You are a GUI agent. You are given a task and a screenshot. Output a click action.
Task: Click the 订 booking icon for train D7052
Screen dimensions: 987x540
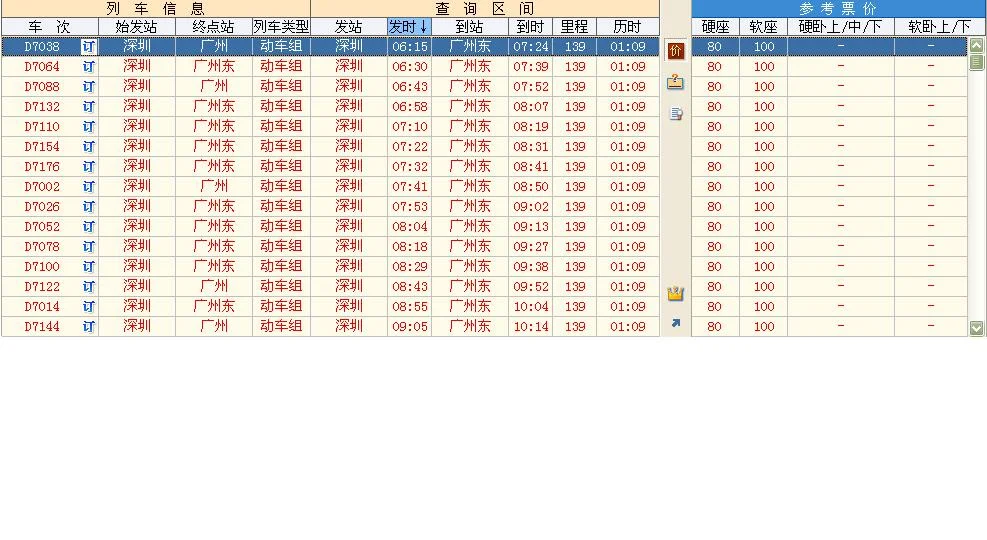click(88, 227)
